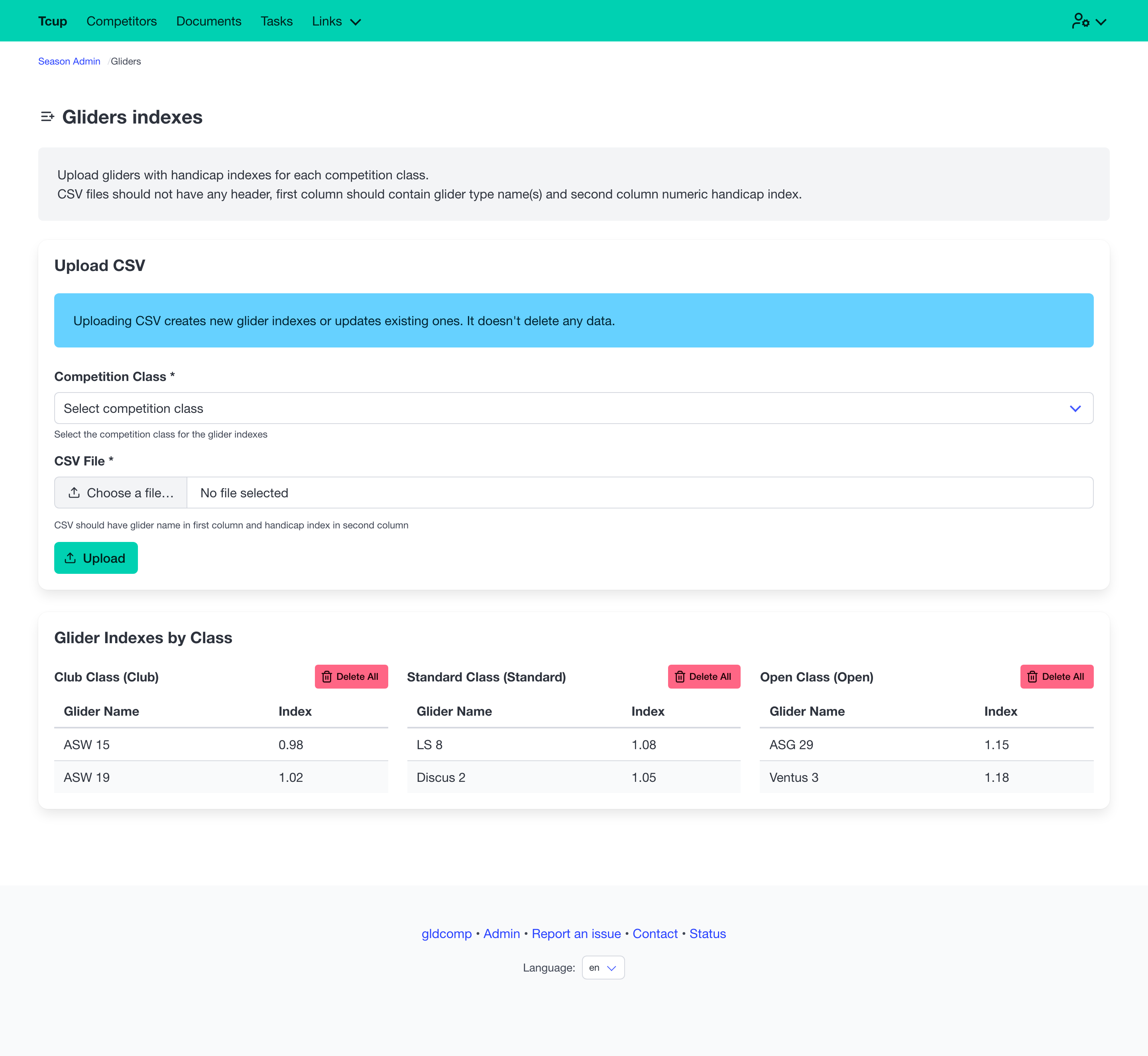Click Choose a file button
This screenshot has height=1056, width=1148.
coord(121,493)
